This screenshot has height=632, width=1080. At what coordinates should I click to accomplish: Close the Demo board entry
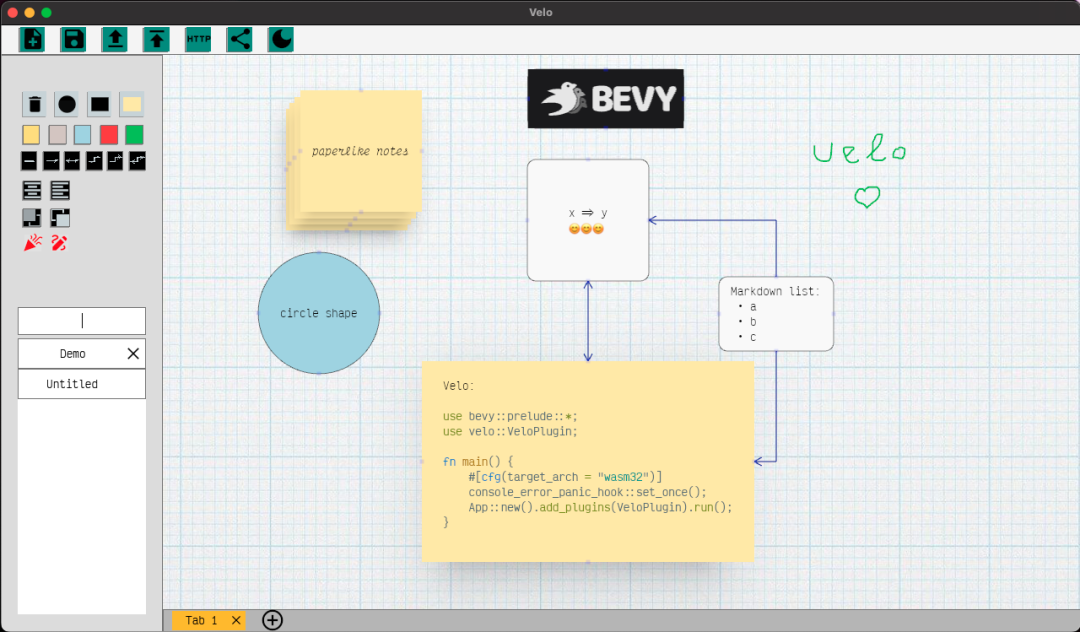[x=131, y=353]
